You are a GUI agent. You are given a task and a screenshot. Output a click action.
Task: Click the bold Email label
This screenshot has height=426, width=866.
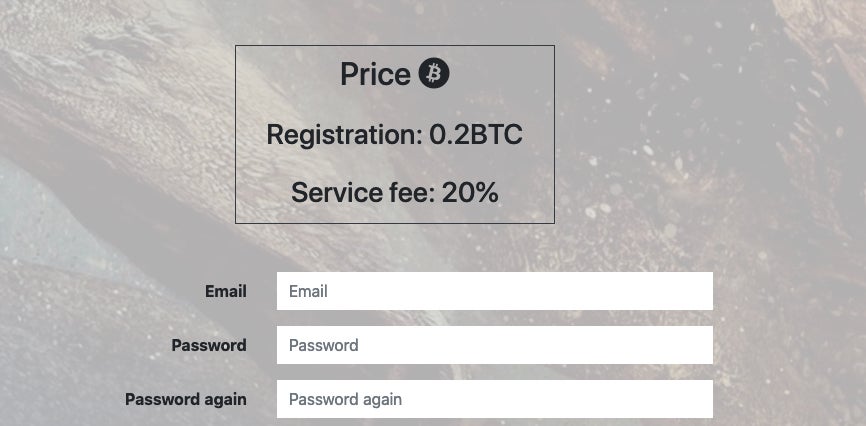click(x=226, y=291)
